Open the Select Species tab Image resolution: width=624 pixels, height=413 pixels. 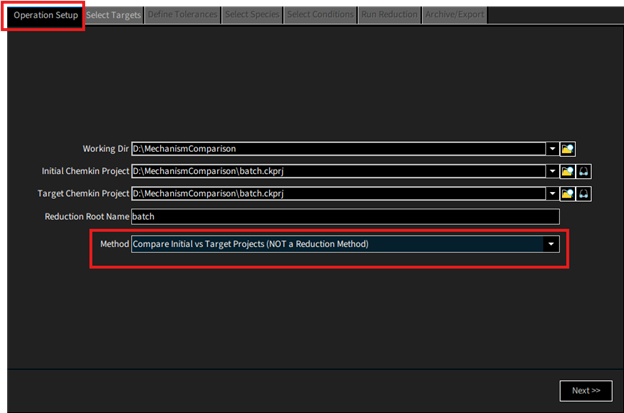point(252,15)
